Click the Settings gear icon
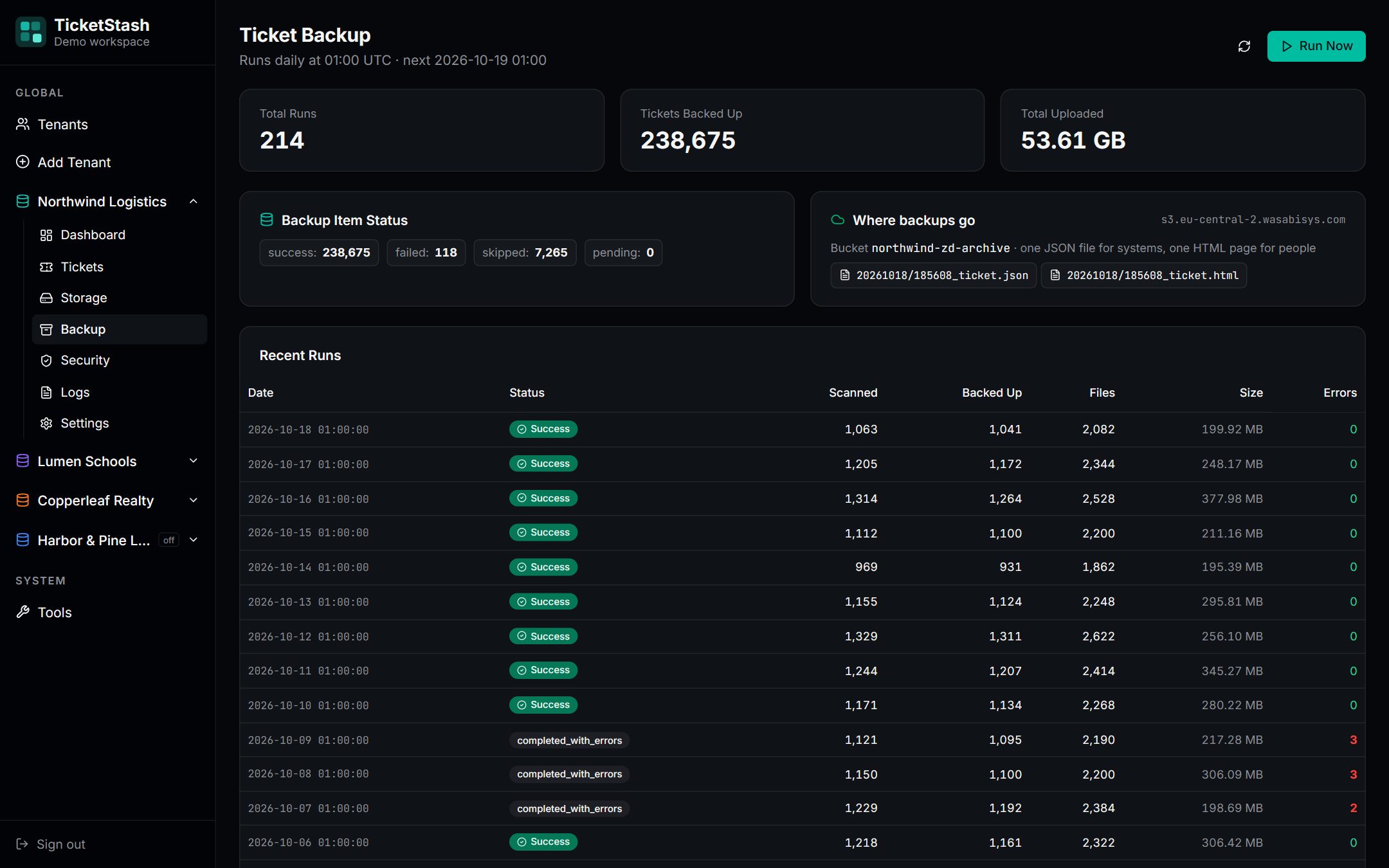The width and height of the screenshot is (1389, 868). point(46,423)
